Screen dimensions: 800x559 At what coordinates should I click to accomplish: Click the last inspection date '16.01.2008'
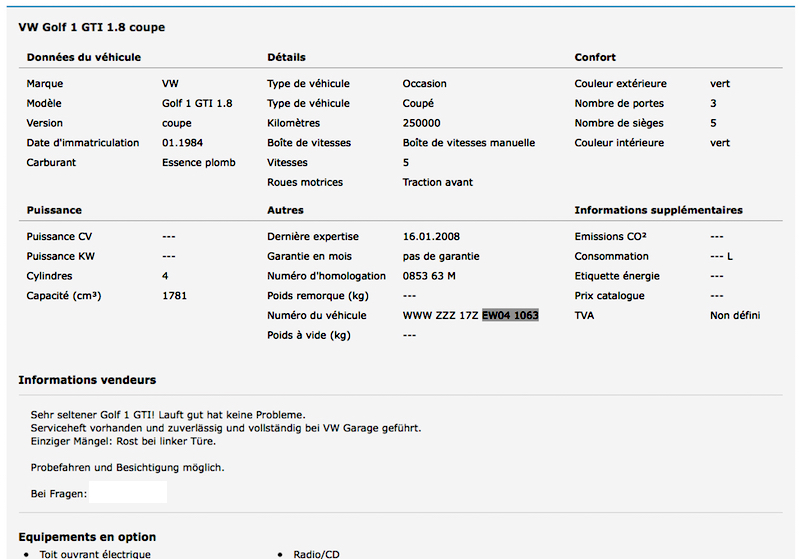(431, 237)
